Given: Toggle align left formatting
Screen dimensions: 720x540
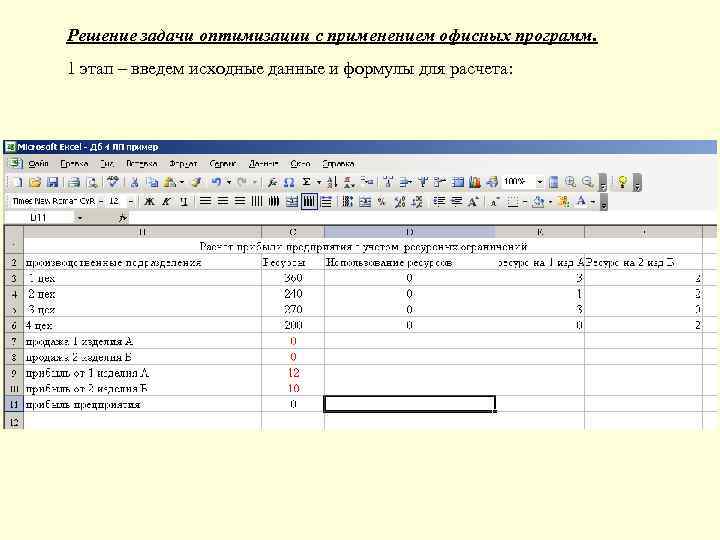Looking at the screenshot, I should (205, 201).
